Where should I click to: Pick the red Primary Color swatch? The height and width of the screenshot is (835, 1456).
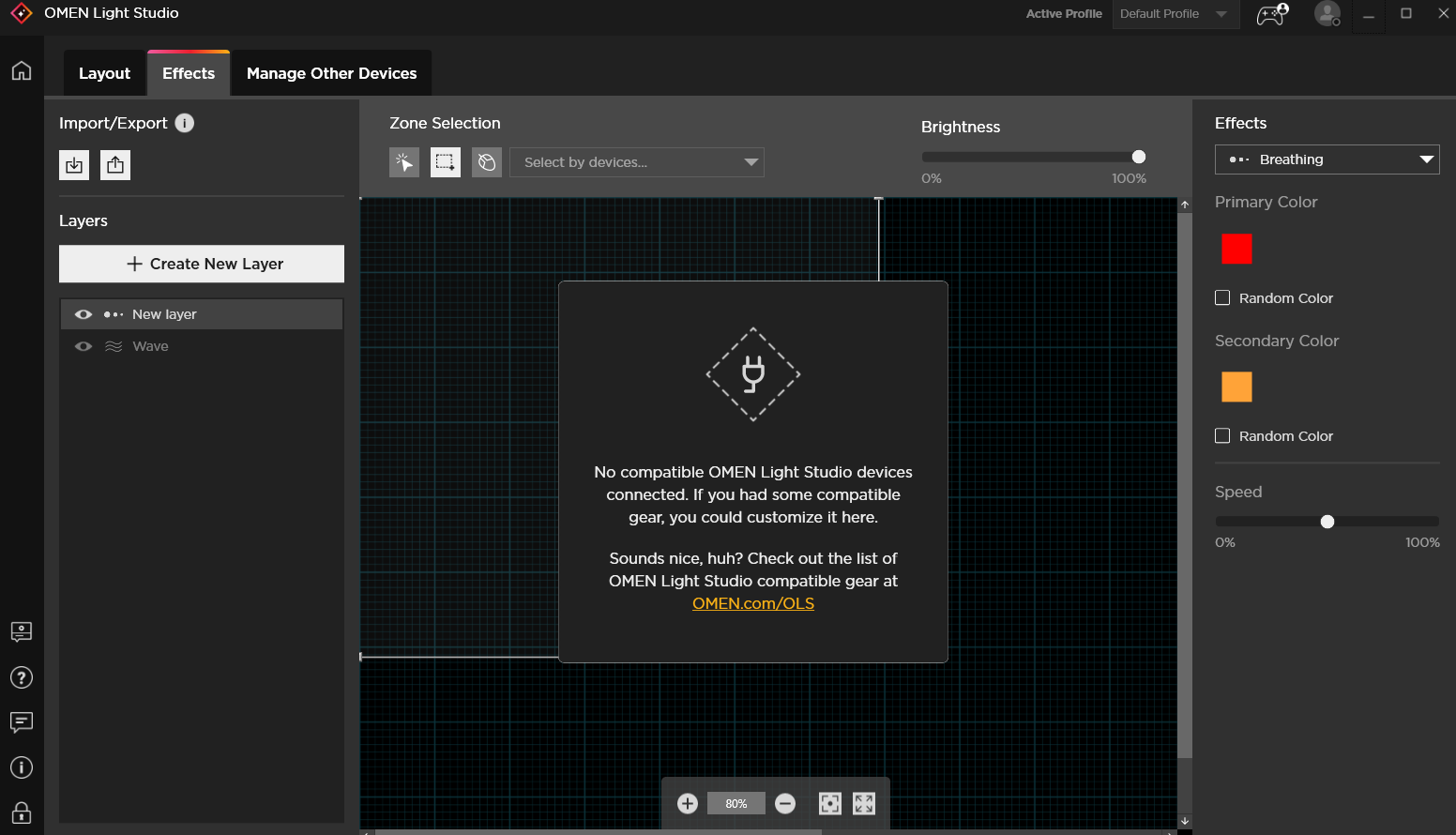(1236, 249)
